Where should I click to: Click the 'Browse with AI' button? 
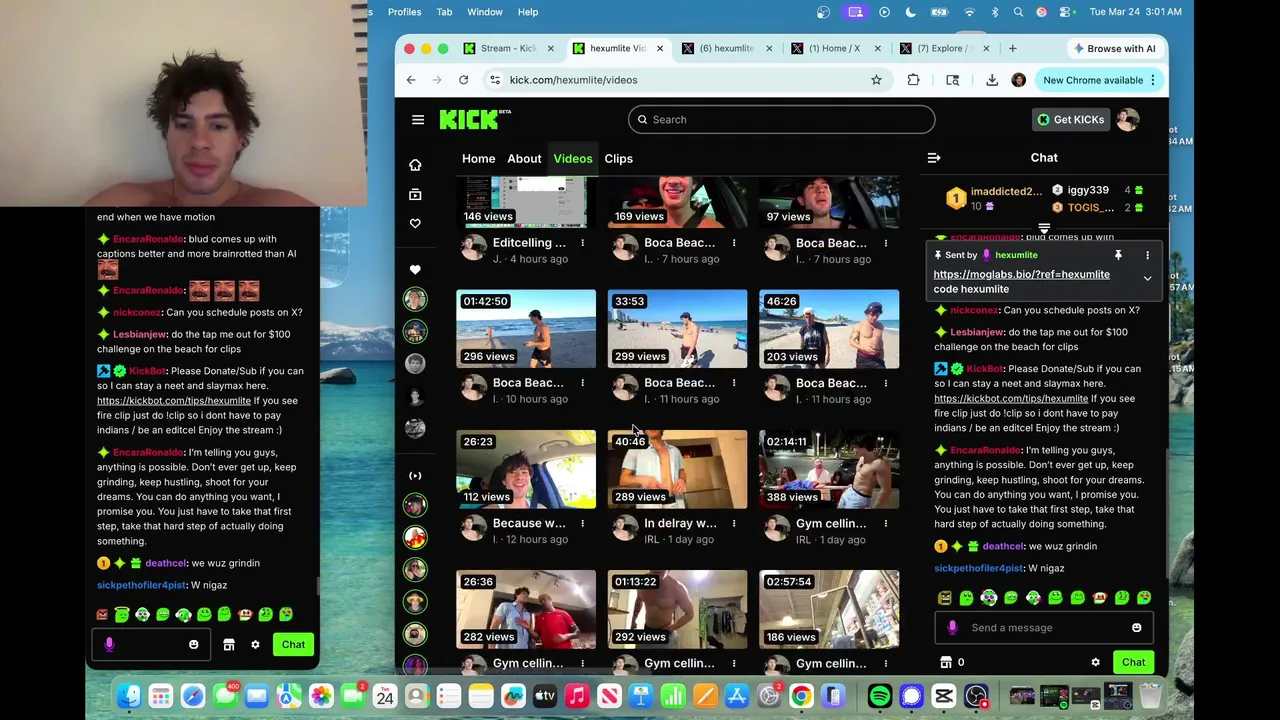point(1113,48)
